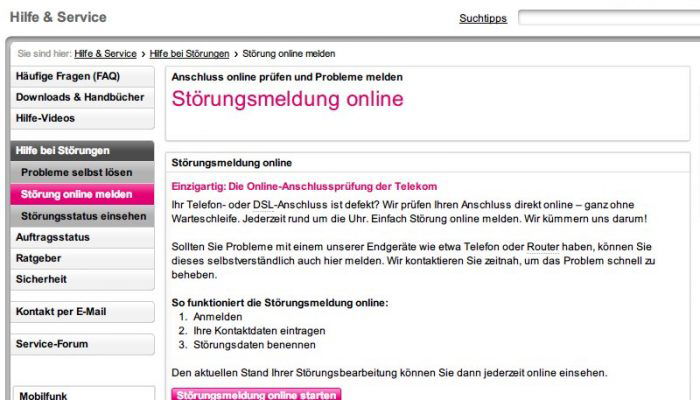Click 'Einzigartig: Die Online-Anschlussprüfung der Telekom' subheading
700x400 pixels.
(304, 187)
